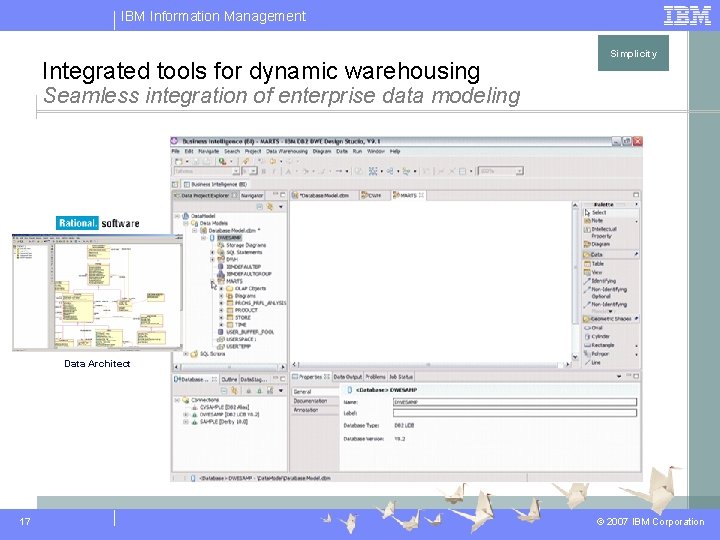The width and height of the screenshot is (720, 540).
Task: Switch to the Problems tab
Action: pyautogui.click(x=375, y=377)
